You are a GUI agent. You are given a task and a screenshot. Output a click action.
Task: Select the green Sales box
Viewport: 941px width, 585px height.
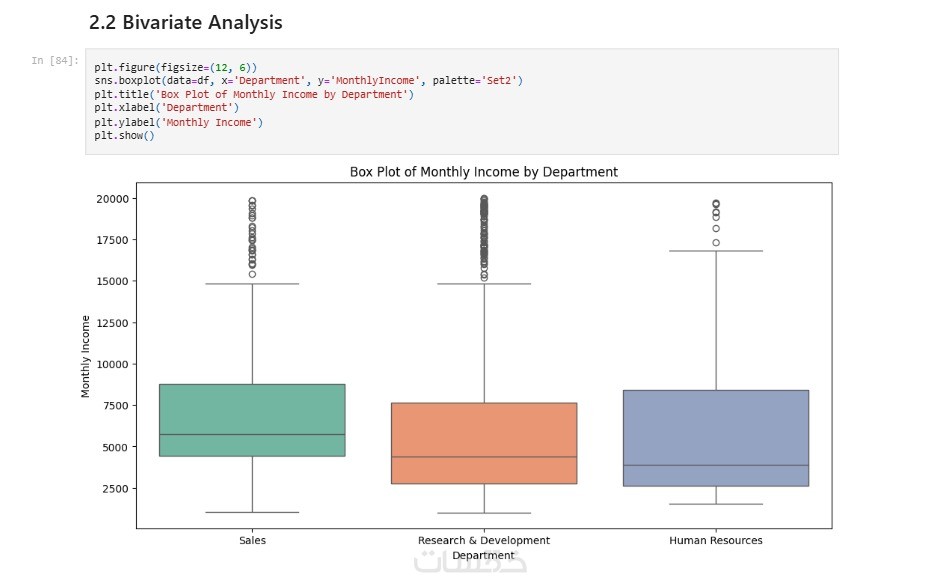point(252,420)
